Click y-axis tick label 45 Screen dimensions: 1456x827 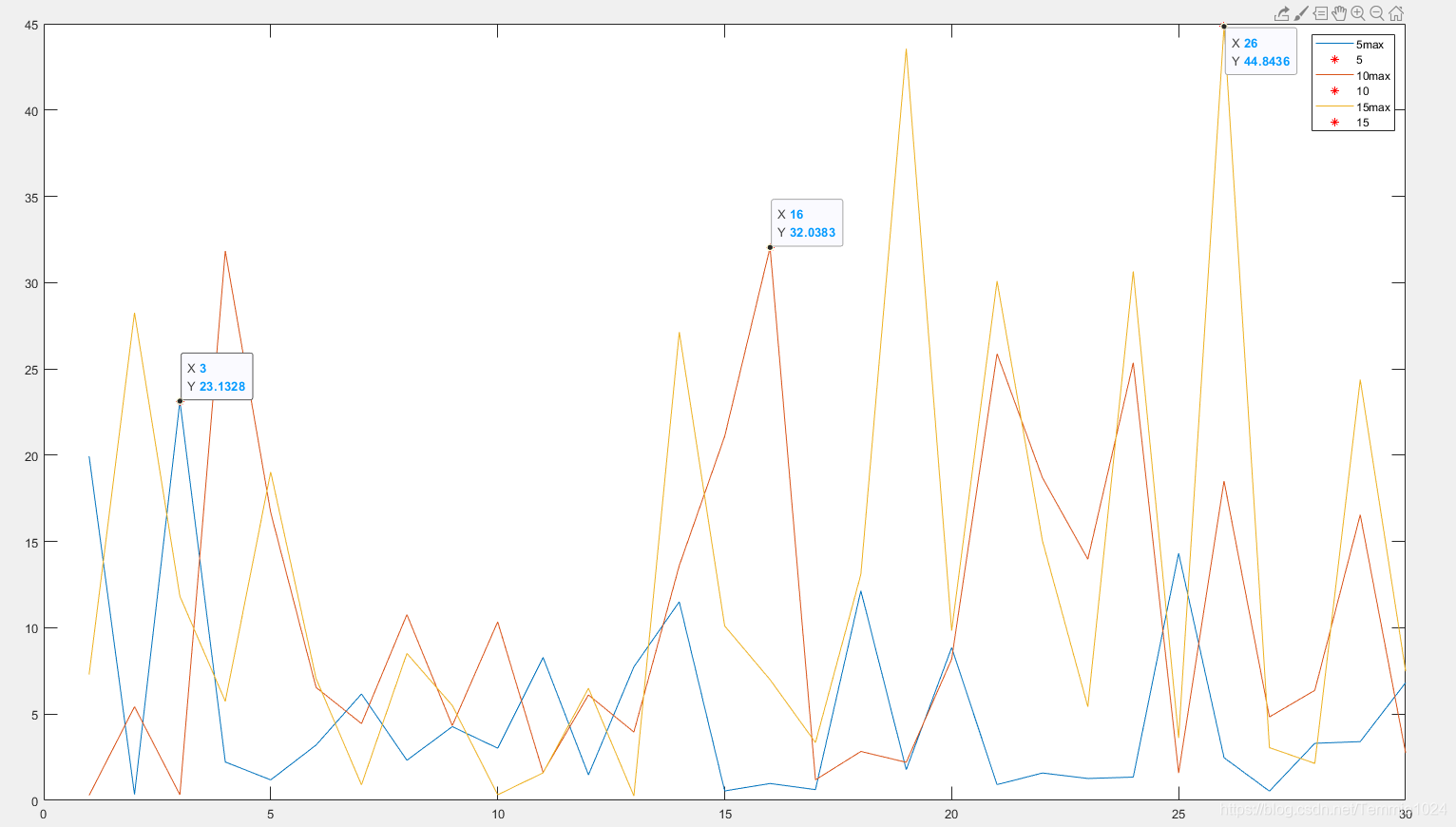[31, 26]
